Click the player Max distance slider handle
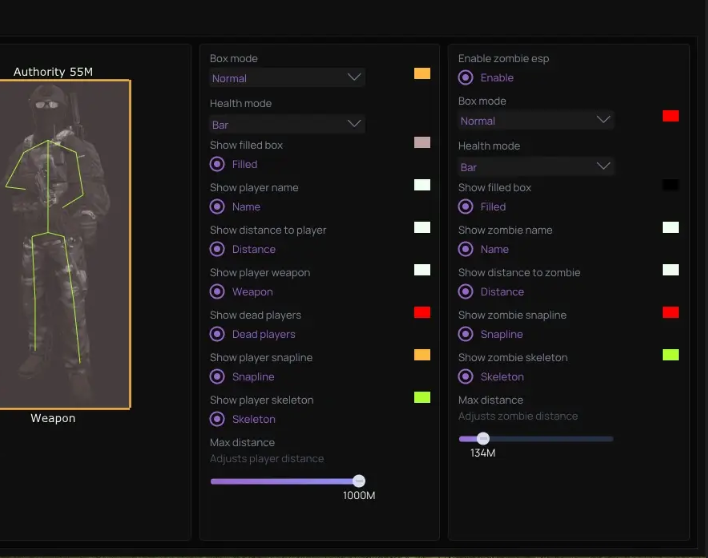708x558 pixels. (359, 481)
